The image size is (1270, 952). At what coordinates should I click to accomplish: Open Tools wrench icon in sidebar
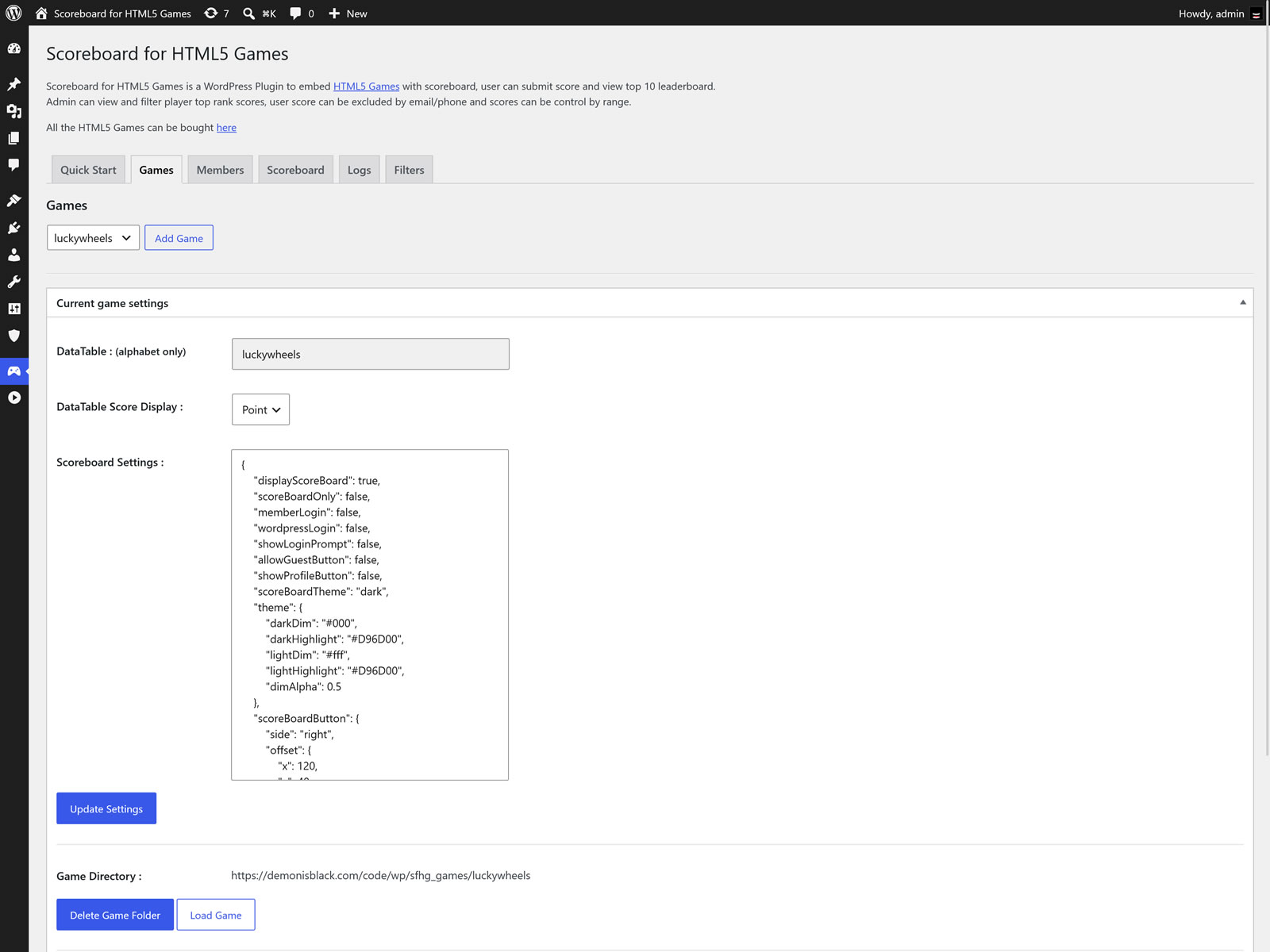[x=14, y=282]
